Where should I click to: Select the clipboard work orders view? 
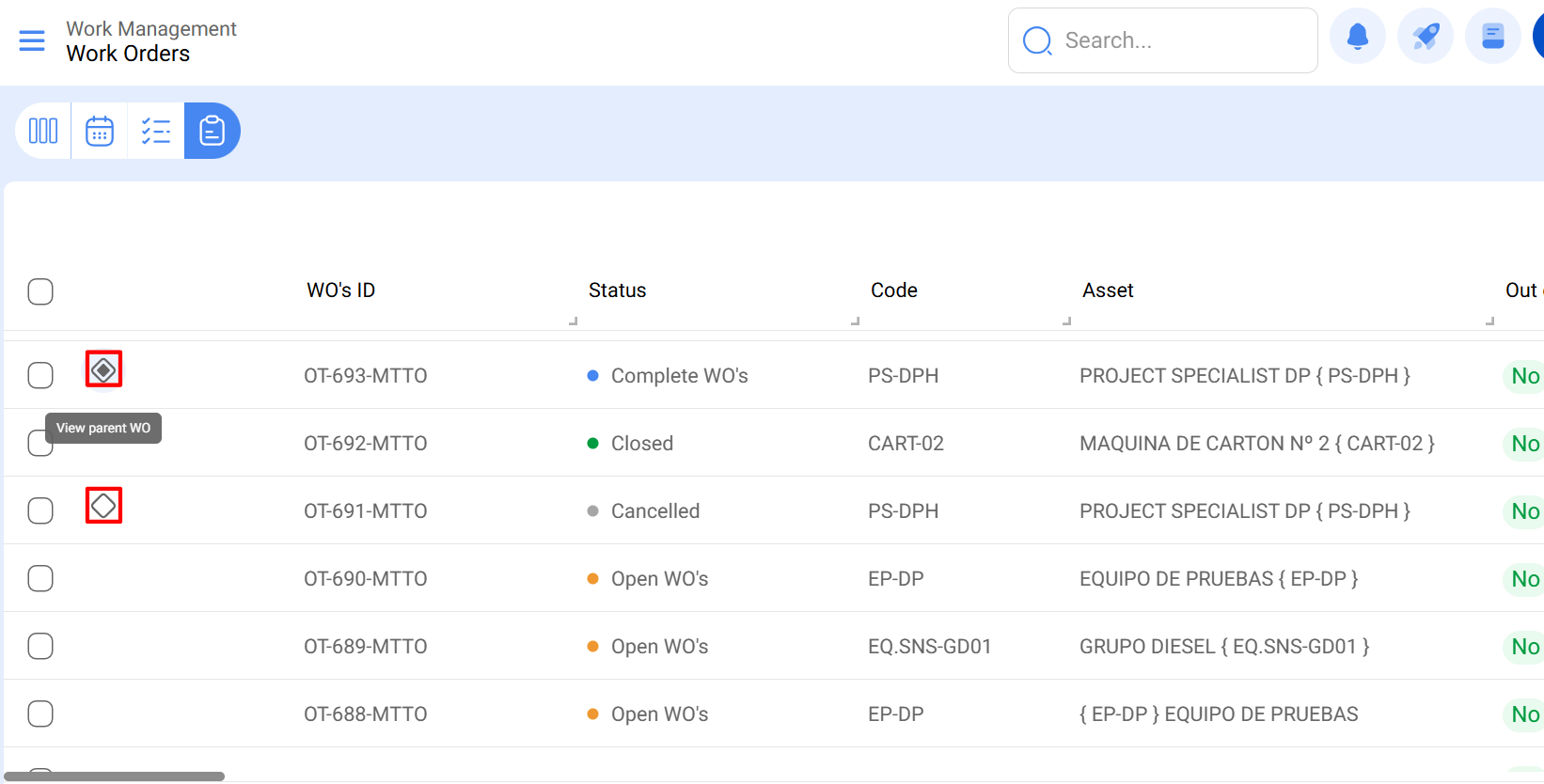213,131
